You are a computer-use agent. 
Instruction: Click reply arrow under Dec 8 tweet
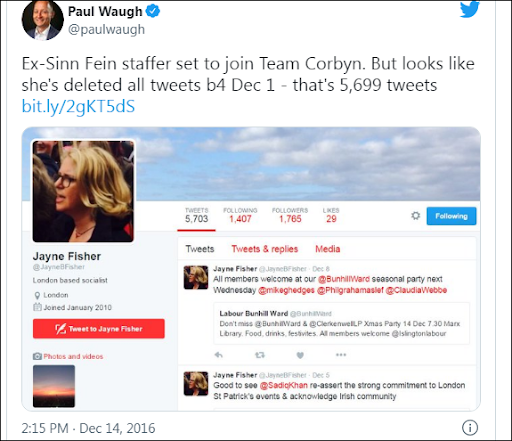[219, 355]
